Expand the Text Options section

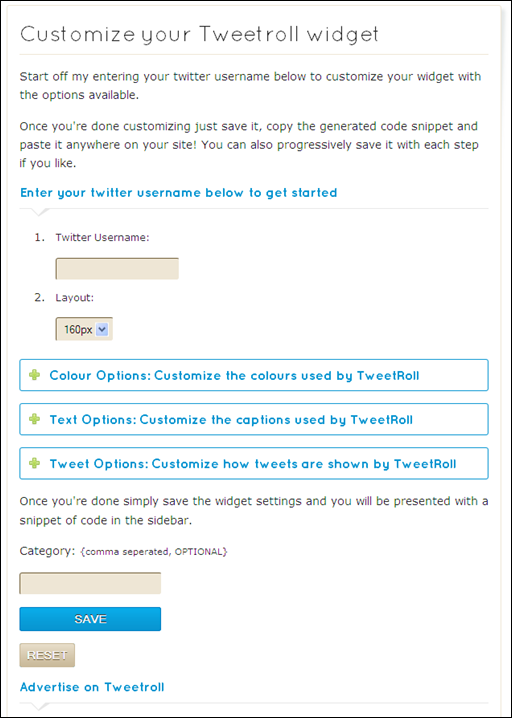[x=254, y=419]
